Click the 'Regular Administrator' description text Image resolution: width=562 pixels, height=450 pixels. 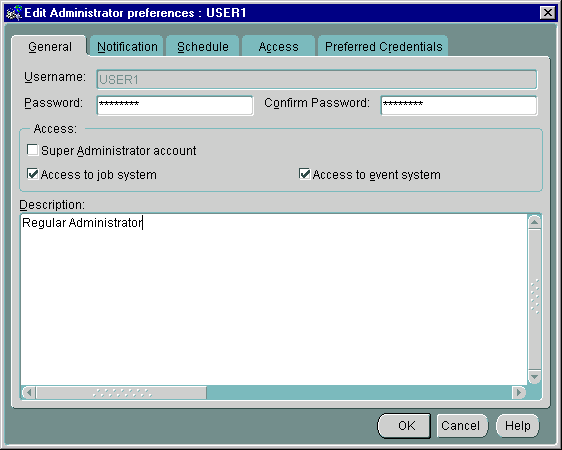[82, 222]
